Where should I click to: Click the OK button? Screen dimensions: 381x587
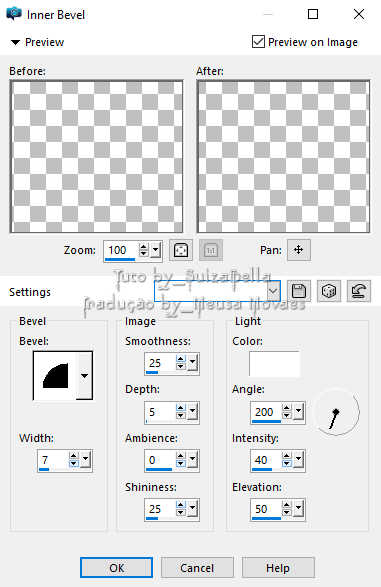[x=116, y=568]
